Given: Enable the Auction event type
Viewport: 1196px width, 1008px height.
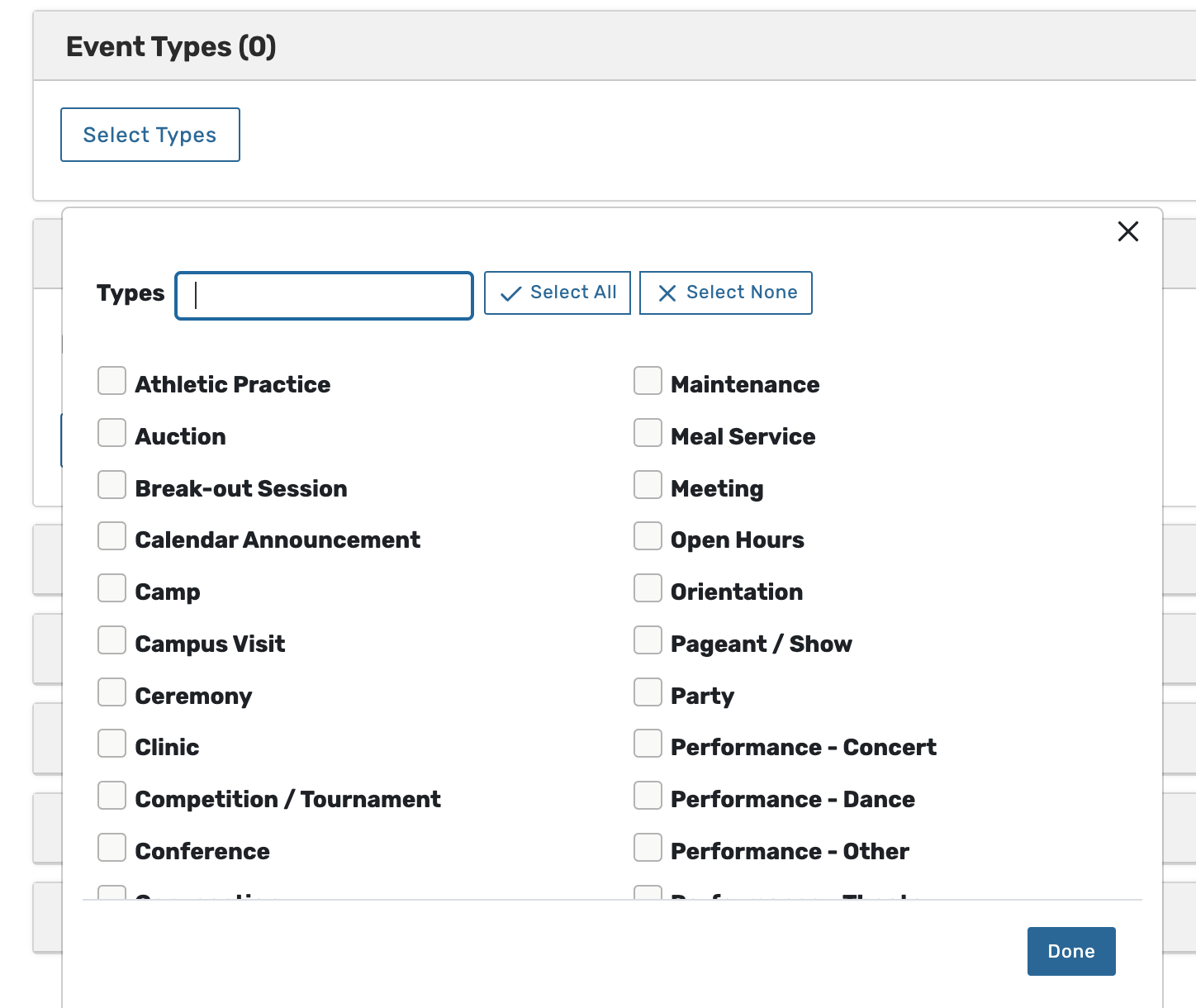Looking at the screenshot, I should (112, 433).
